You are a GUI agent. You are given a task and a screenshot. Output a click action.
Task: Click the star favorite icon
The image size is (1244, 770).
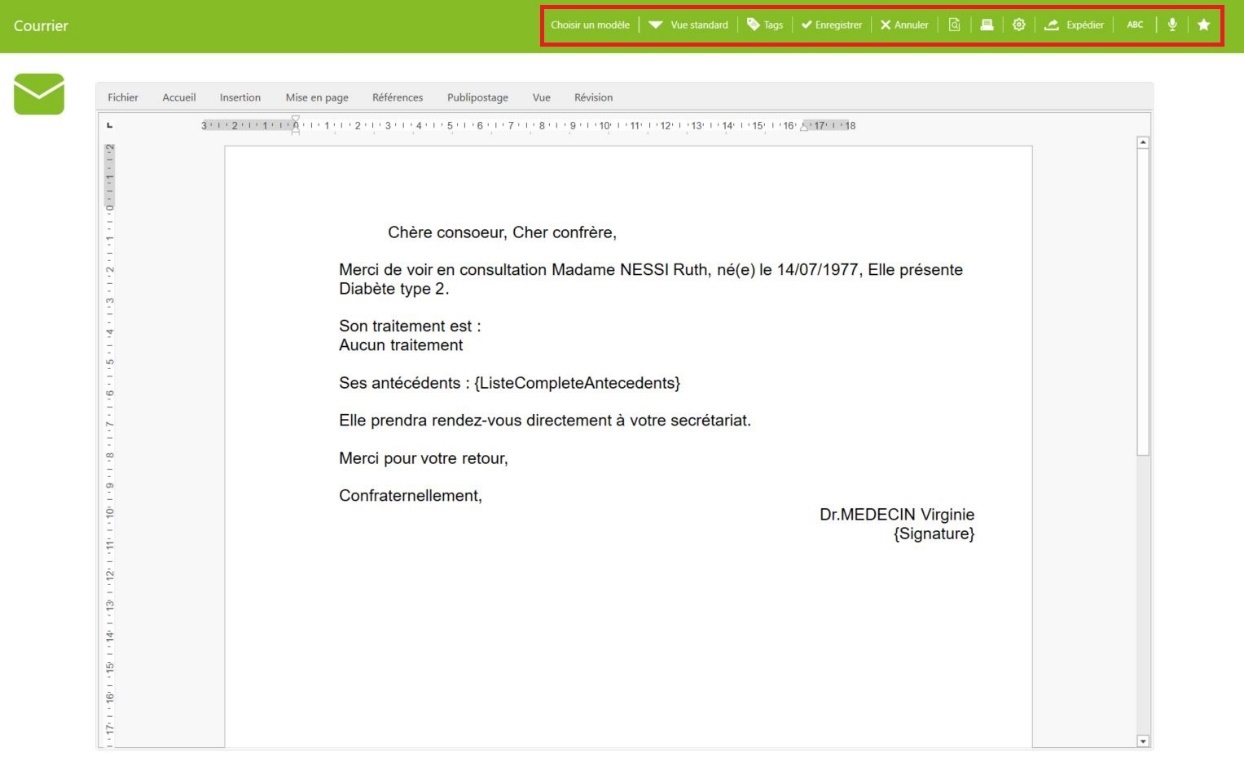[x=1204, y=25]
